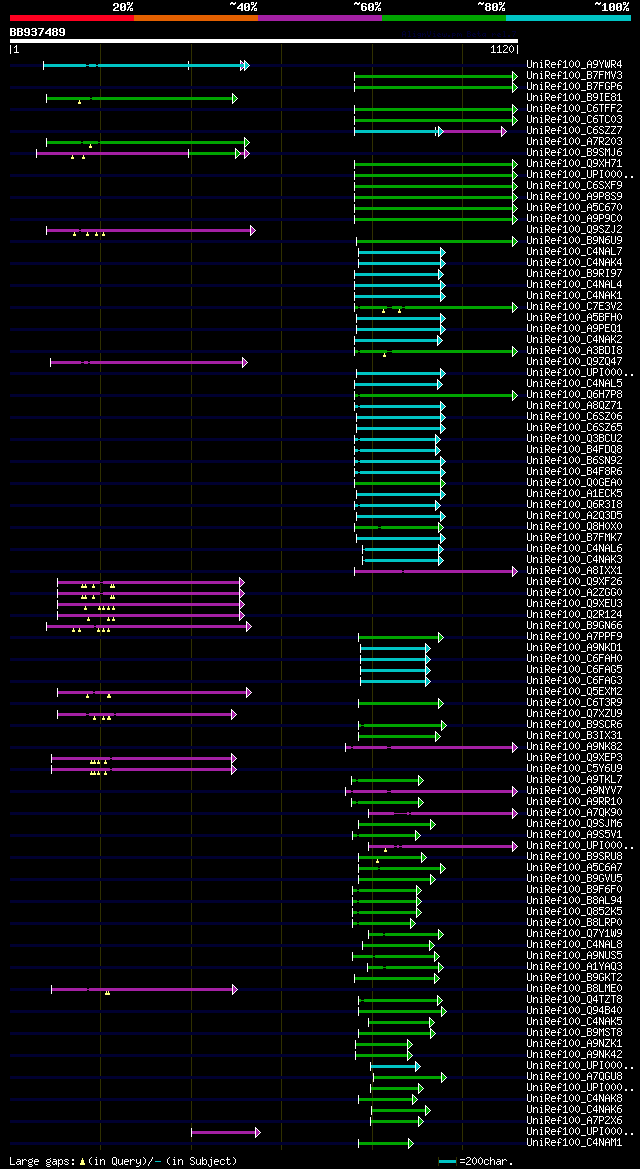Screen dimensions: 640x1169
Task: Select label UniRef100_C6TFF2
Action: pyautogui.click(x=574, y=109)
